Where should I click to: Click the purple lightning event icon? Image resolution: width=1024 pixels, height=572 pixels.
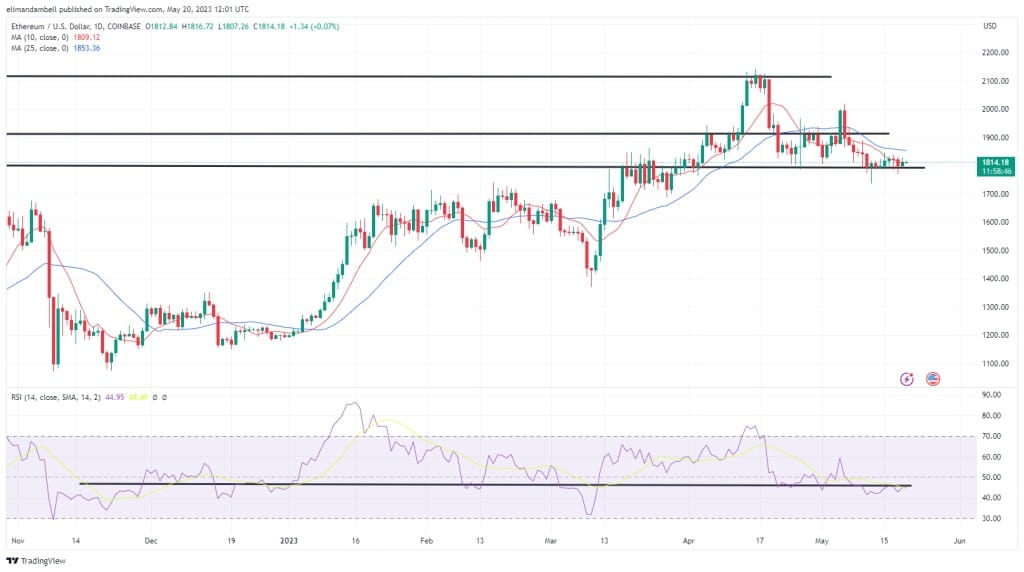[x=906, y=379]
